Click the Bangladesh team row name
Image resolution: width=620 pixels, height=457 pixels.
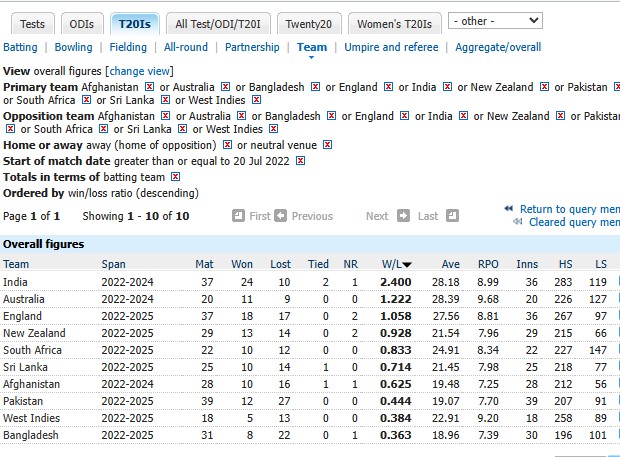click(x=31, y=435)
